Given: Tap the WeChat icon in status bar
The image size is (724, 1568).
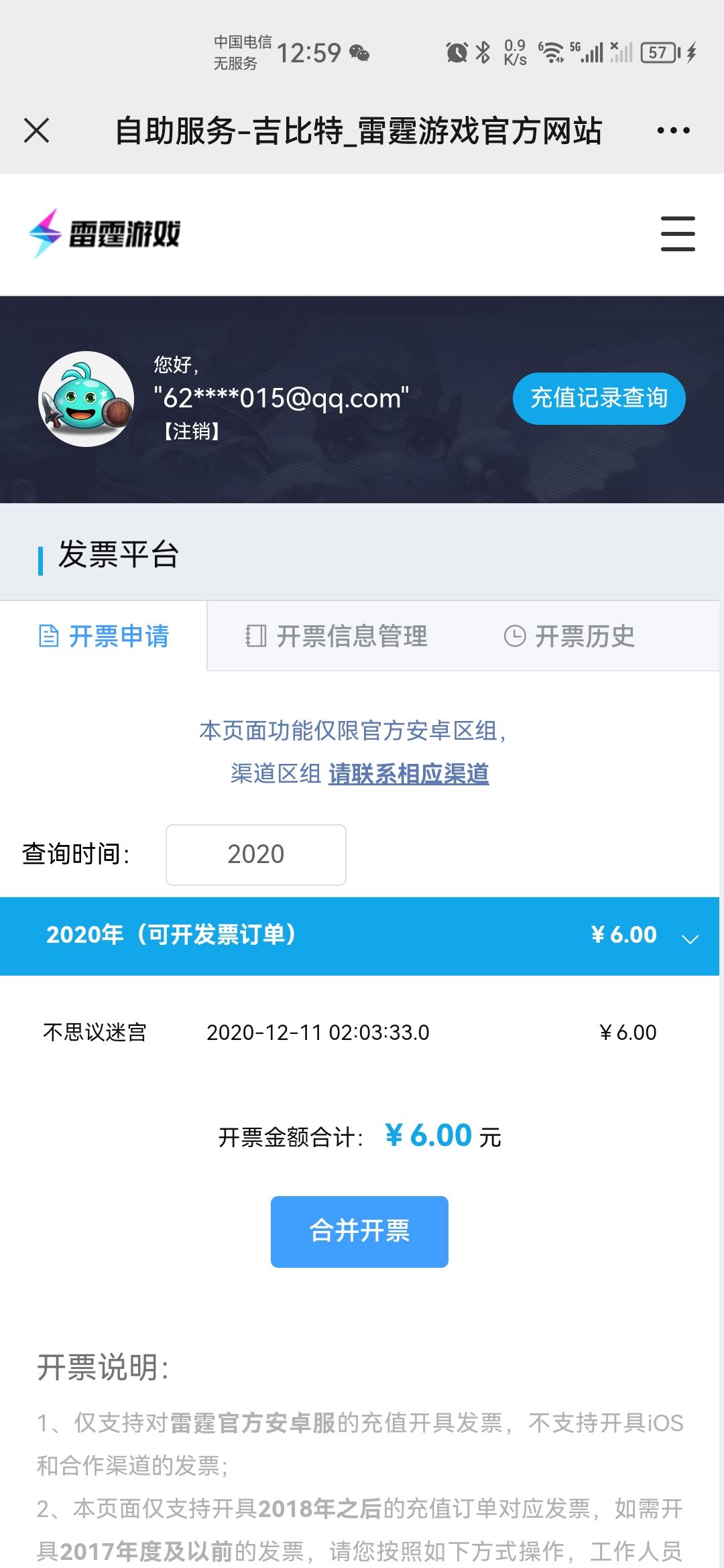Looking at the screenshot, I should [x=360, y=53].
